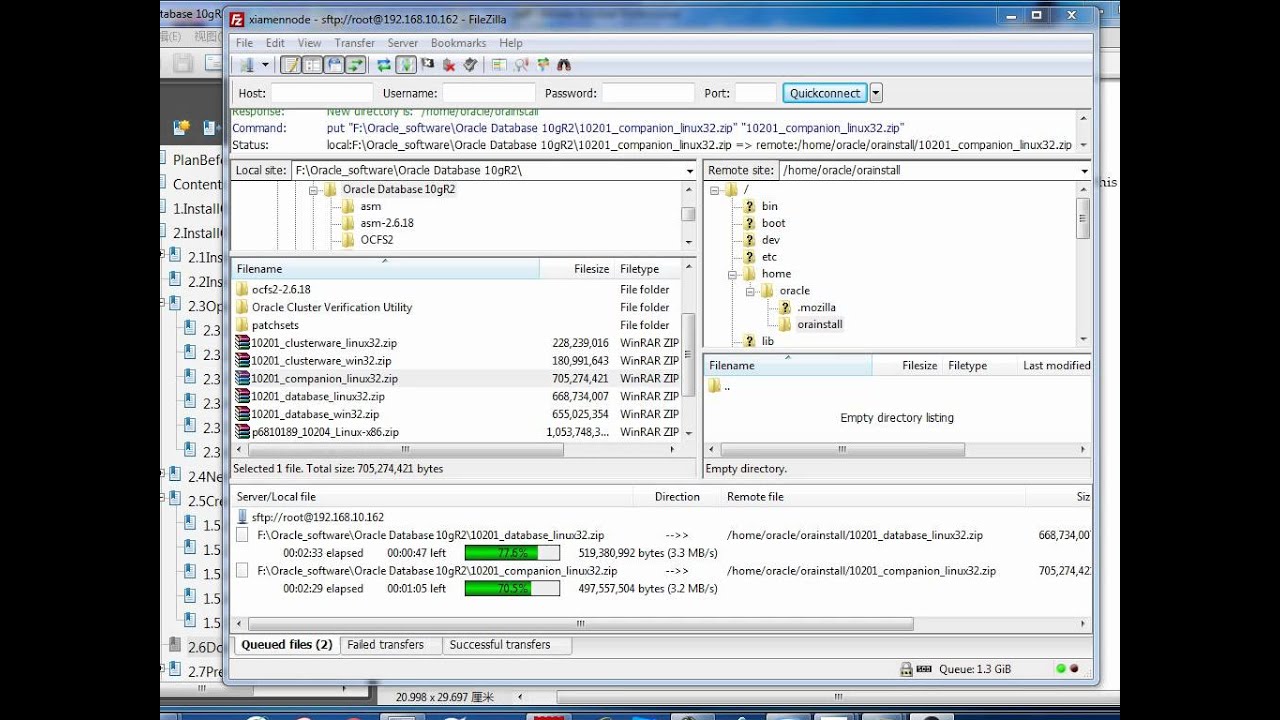Open the Remote site path dropdown
This screenshot has height=720, width=1280.
1084,171
